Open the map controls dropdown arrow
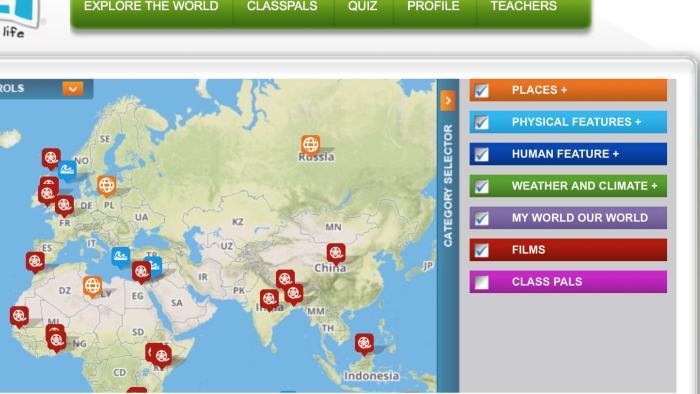This screenshot has width=700, height=394. coord(73,89)
